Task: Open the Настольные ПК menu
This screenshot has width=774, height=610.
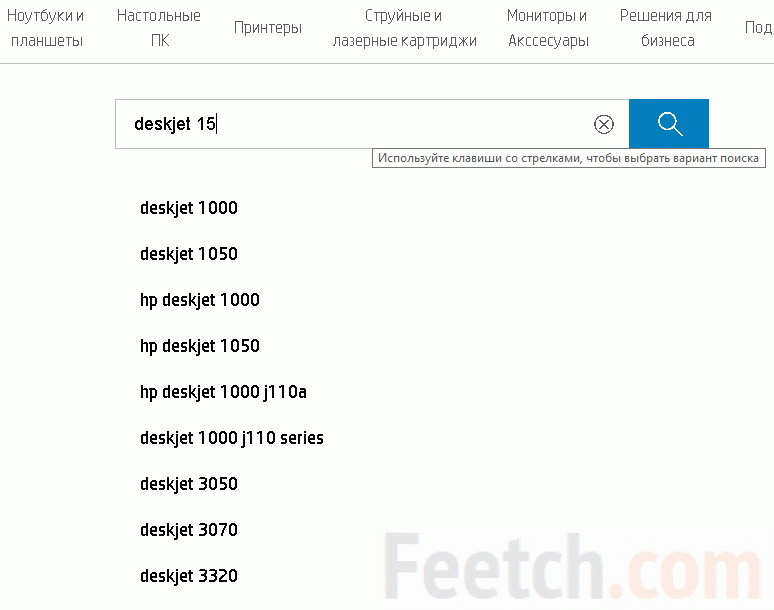Action: tap(159, 29)
